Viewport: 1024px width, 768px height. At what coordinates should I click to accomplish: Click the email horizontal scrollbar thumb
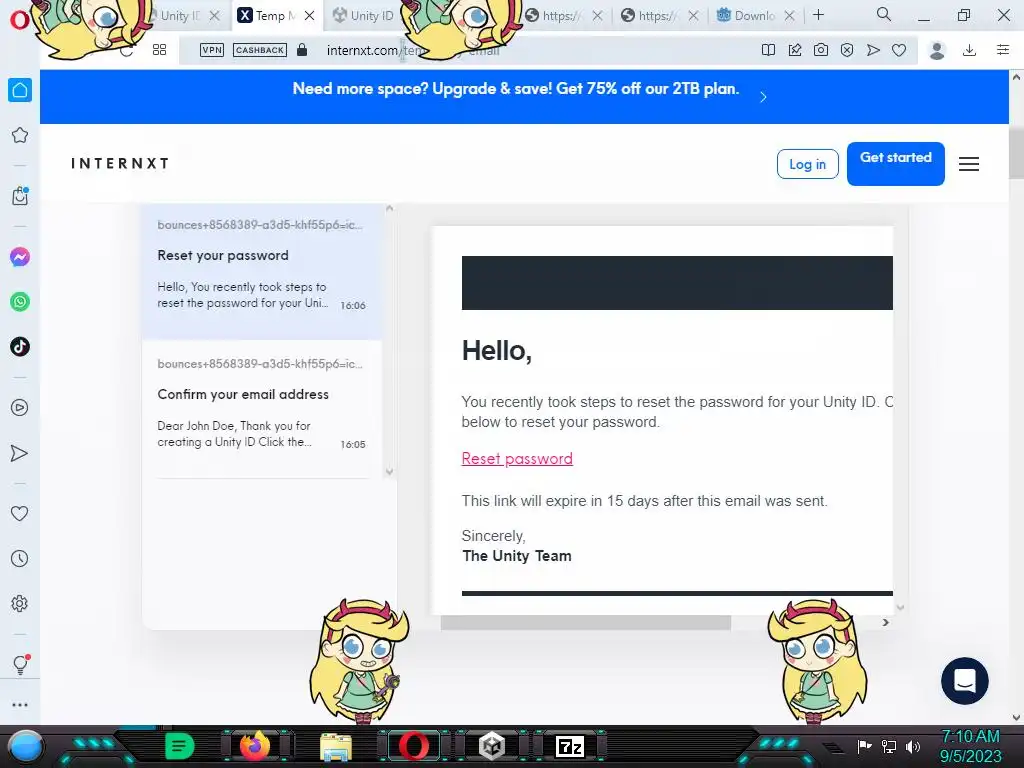[x=585, y=622]
